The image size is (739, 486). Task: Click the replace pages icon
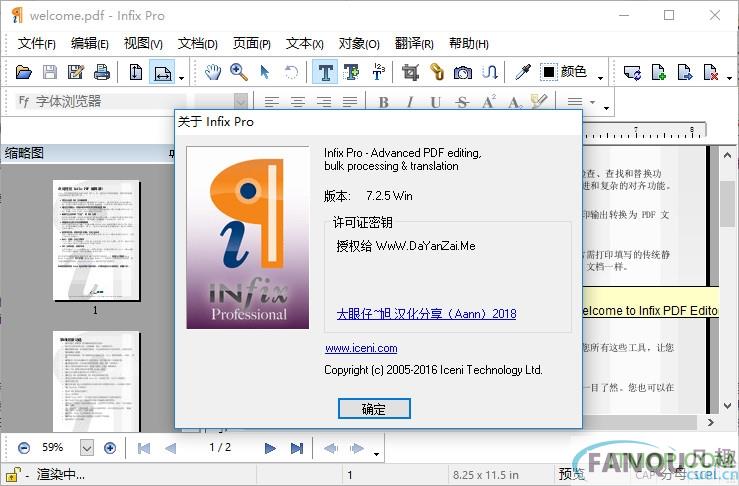pyautogui.click(x=632, y=73)
